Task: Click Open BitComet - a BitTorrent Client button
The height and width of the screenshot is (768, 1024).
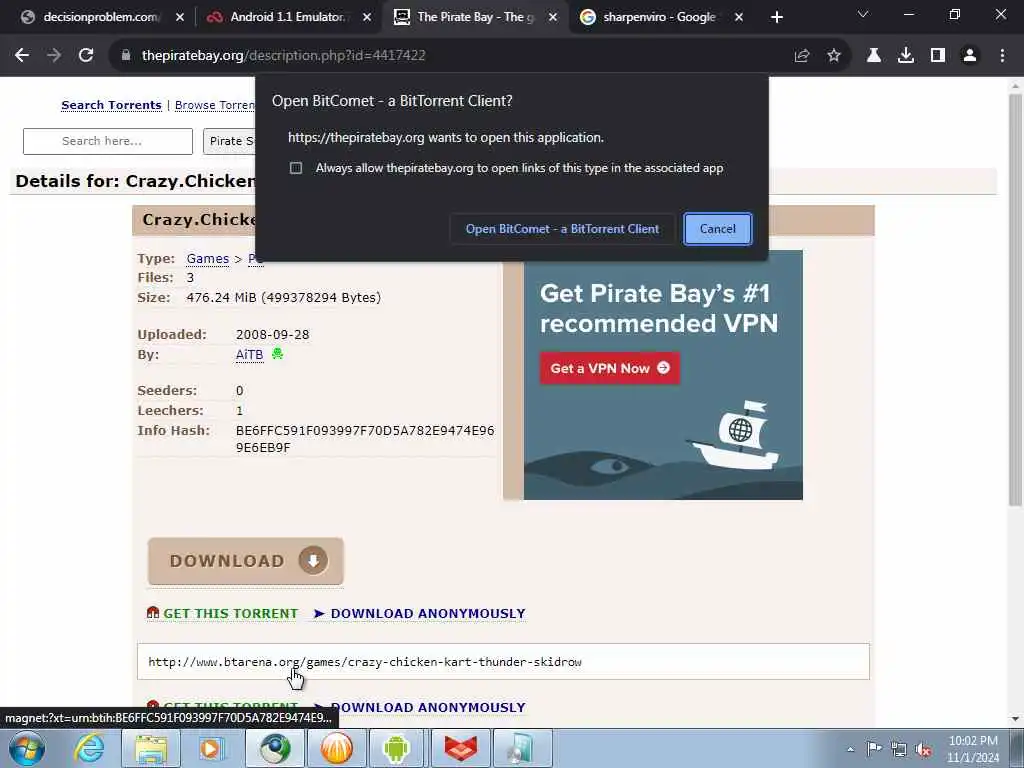Action: [562, 229]
